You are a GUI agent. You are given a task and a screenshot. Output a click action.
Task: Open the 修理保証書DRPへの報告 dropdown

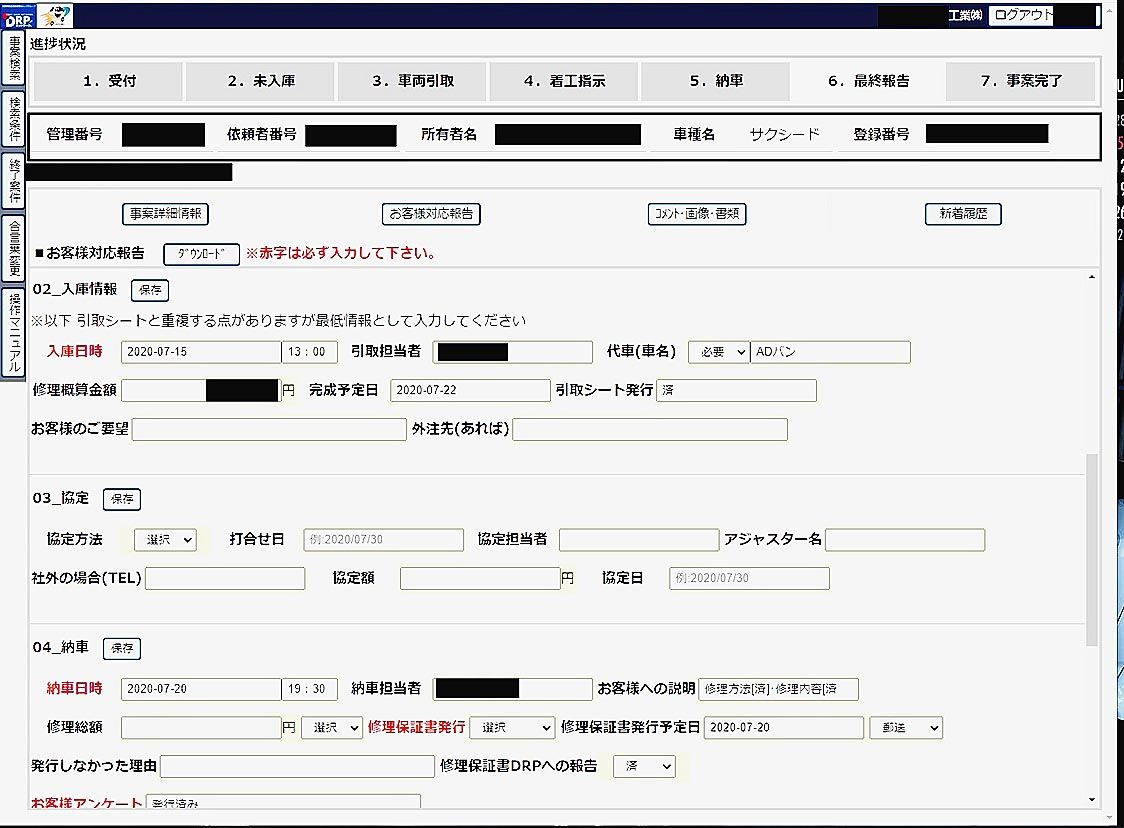[x=644, y=766]
